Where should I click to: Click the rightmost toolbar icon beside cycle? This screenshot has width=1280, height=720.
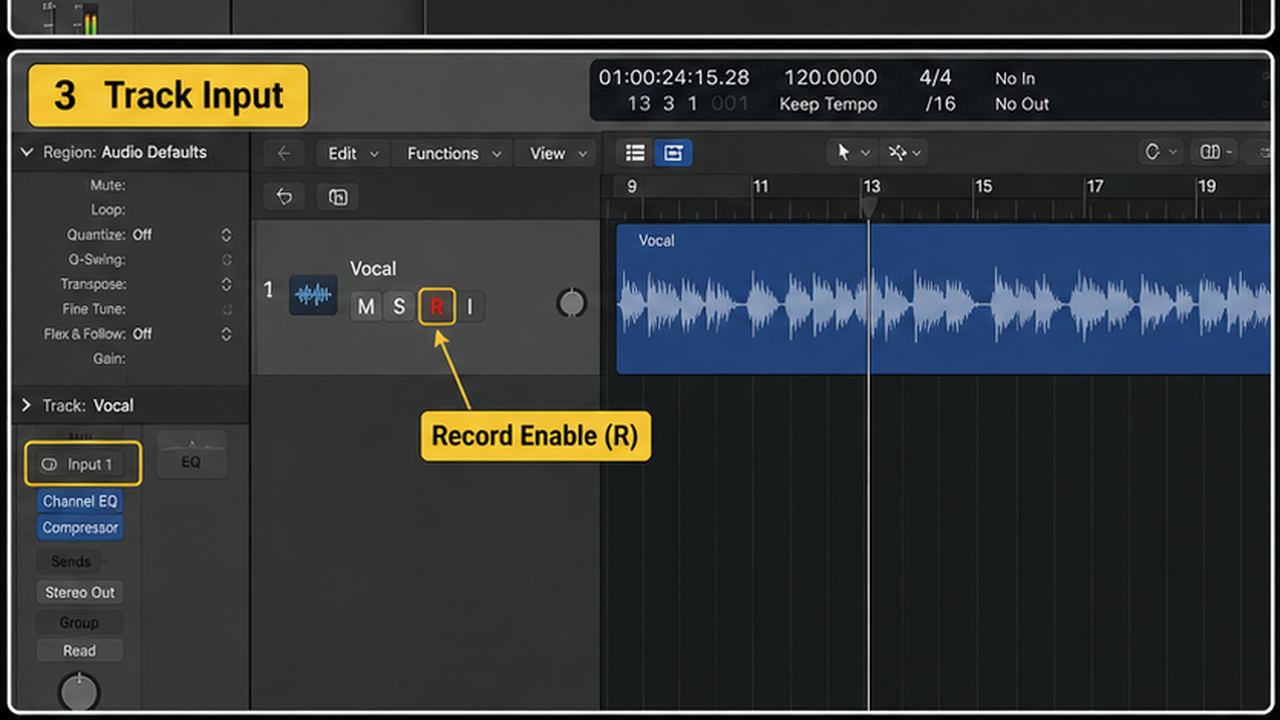tap(1216, 152)
